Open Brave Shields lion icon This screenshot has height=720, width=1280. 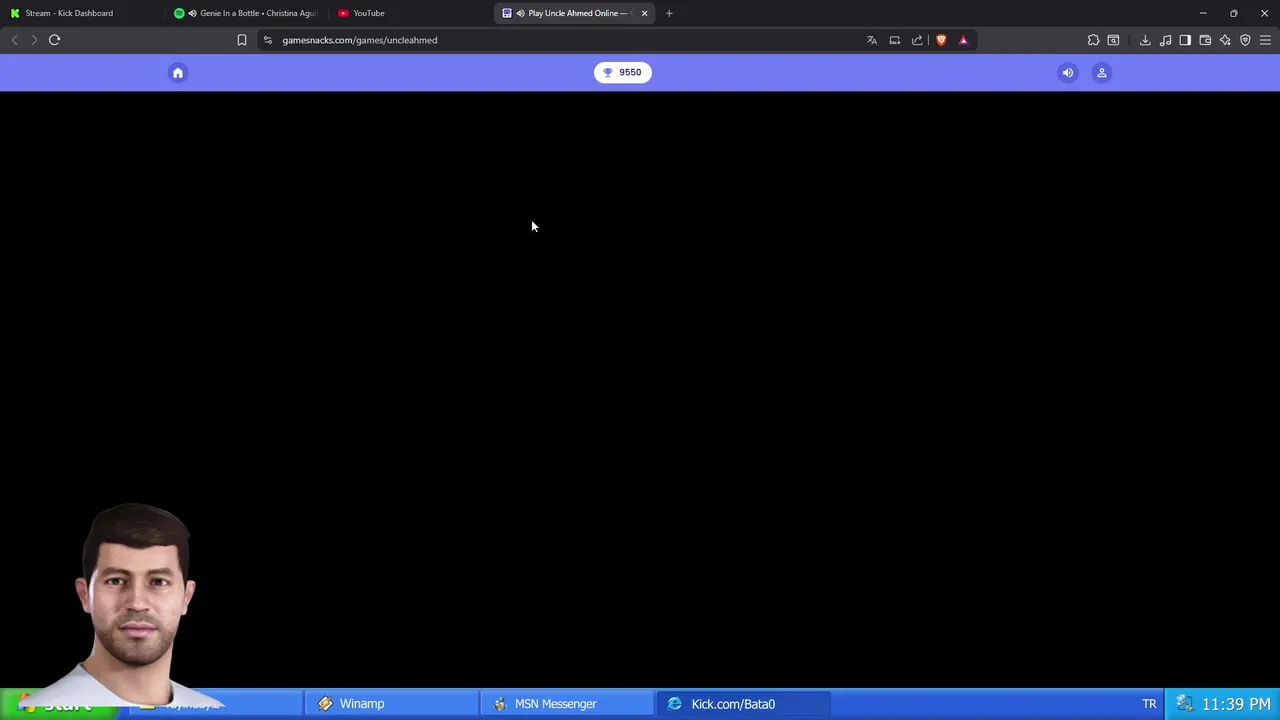[941, 40]
